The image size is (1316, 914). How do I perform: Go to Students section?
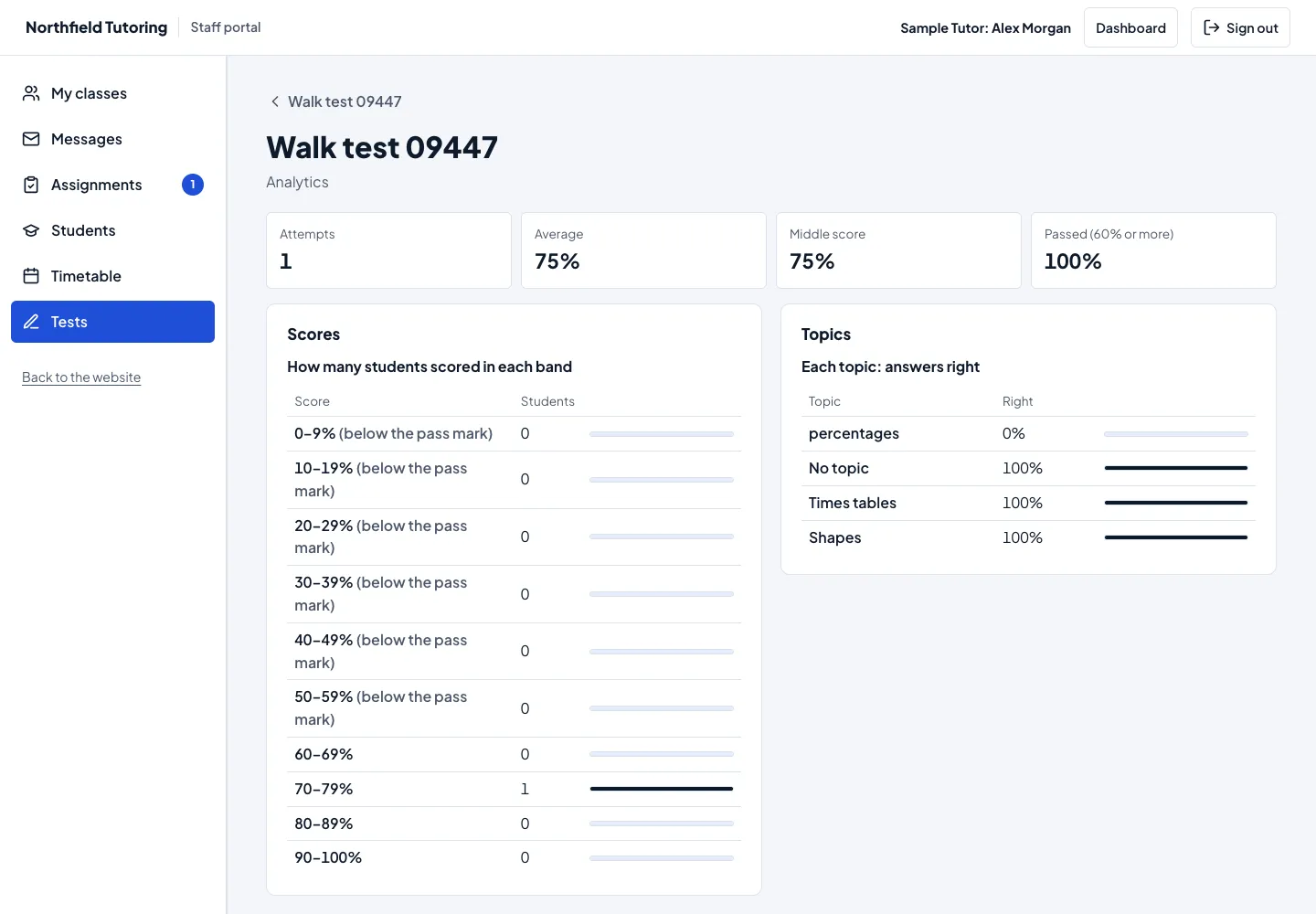112,230
